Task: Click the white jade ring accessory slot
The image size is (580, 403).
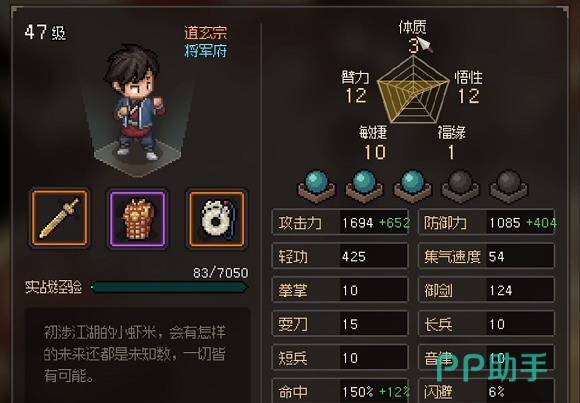Action: 217,218
